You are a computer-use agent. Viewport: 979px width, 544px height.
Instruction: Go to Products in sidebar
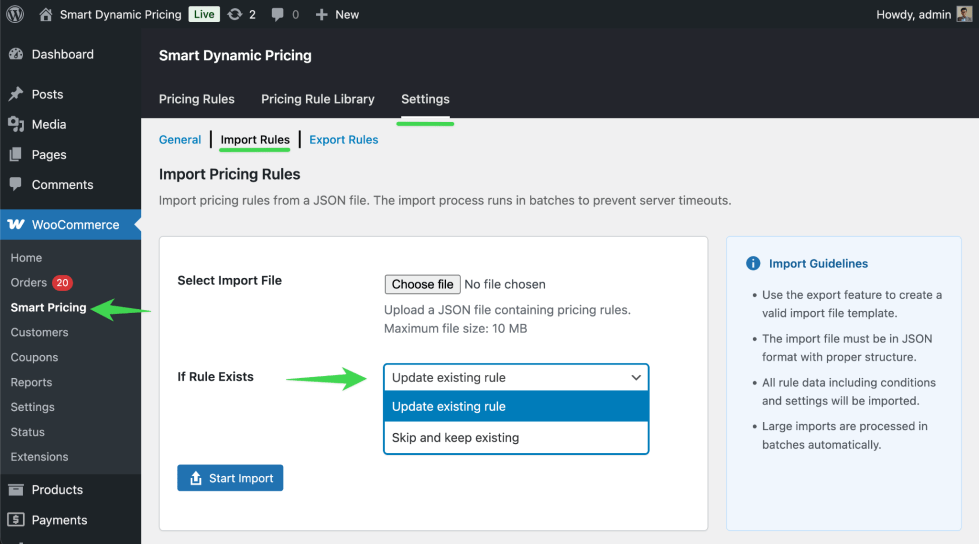click(x=57, y=489)
